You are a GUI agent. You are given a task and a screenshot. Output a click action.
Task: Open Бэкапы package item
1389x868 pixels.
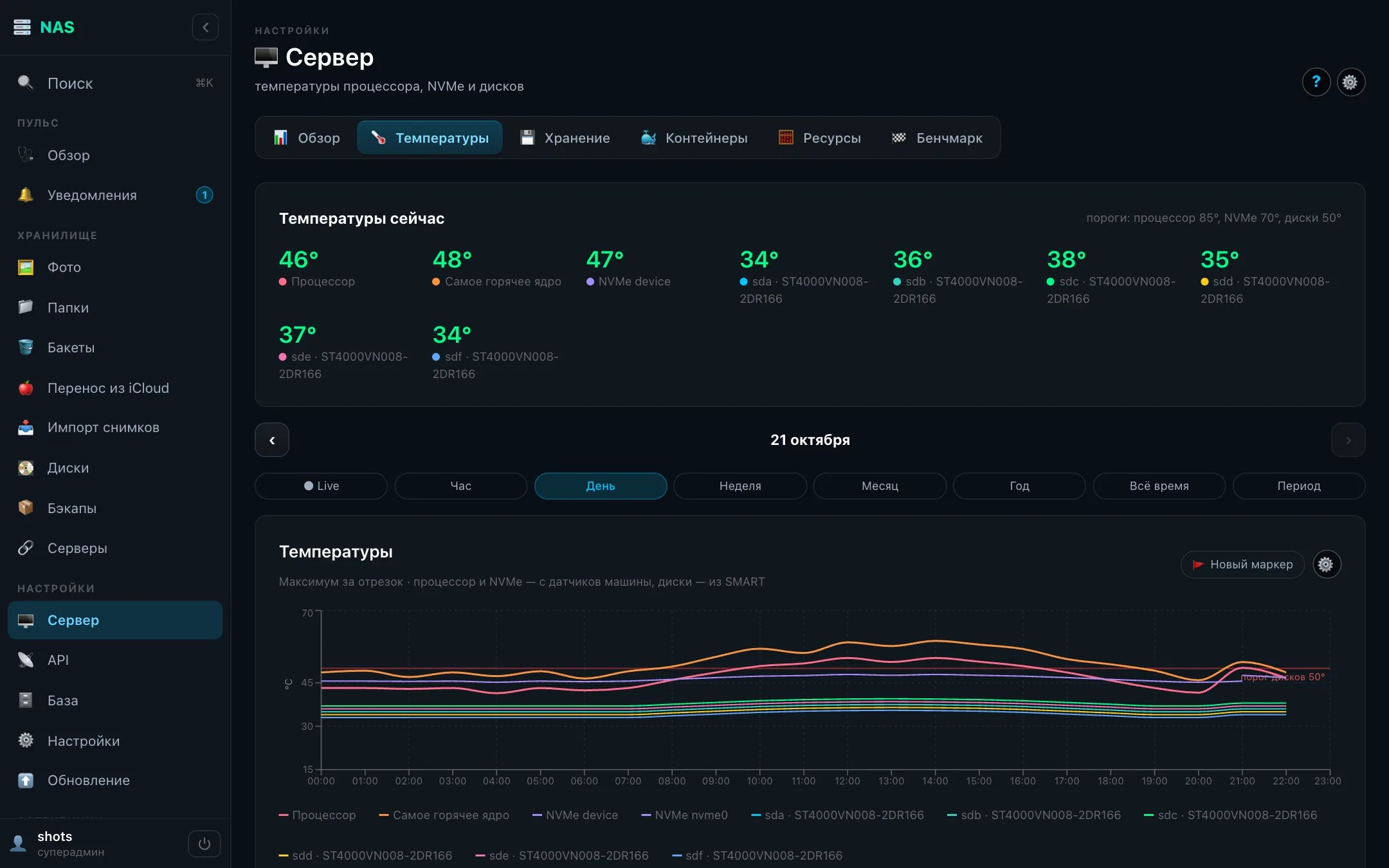(x=115, y=508)
